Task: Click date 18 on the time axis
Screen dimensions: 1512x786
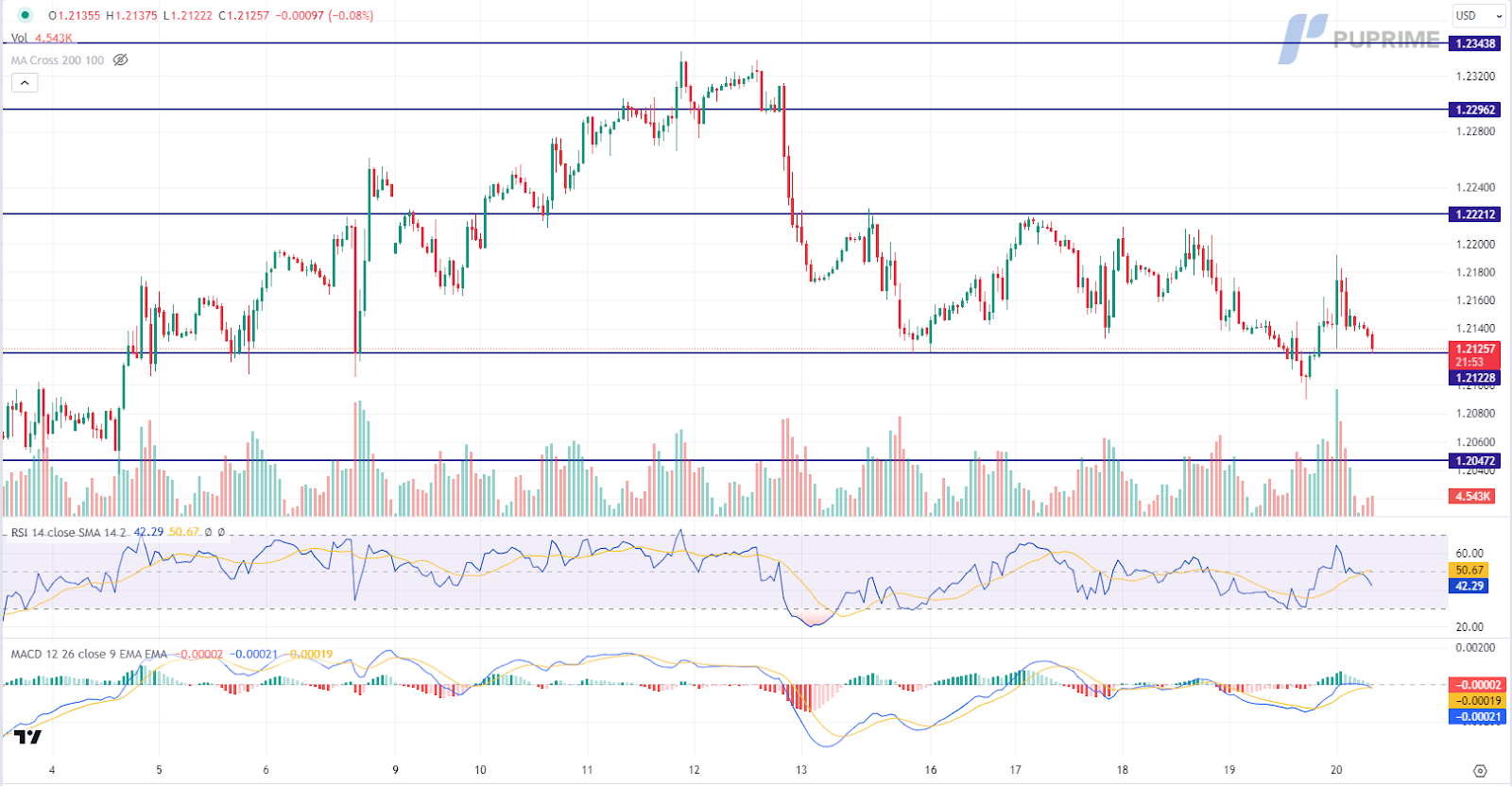Action: 1123,770
